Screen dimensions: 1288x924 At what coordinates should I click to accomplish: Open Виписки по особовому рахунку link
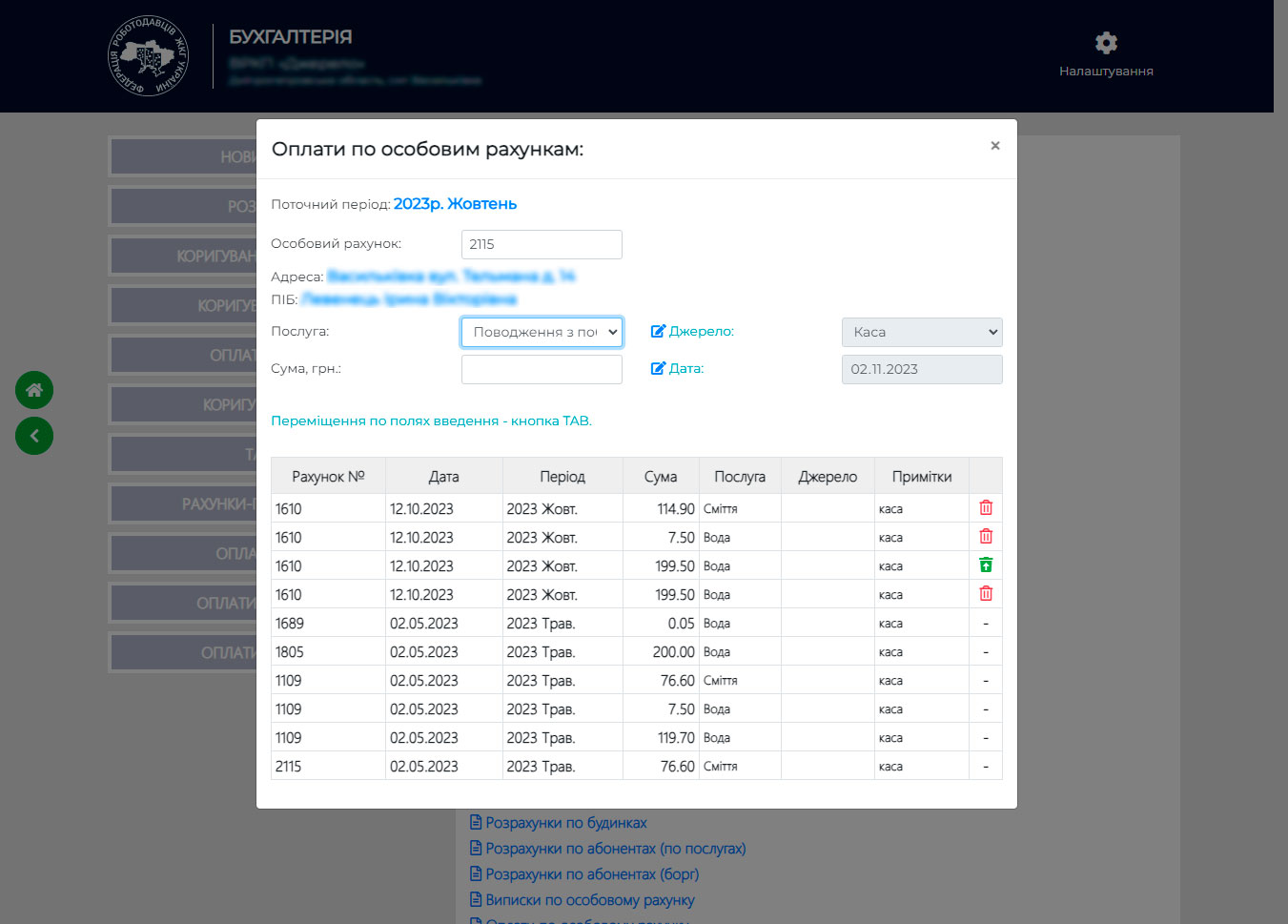point(589,900)
